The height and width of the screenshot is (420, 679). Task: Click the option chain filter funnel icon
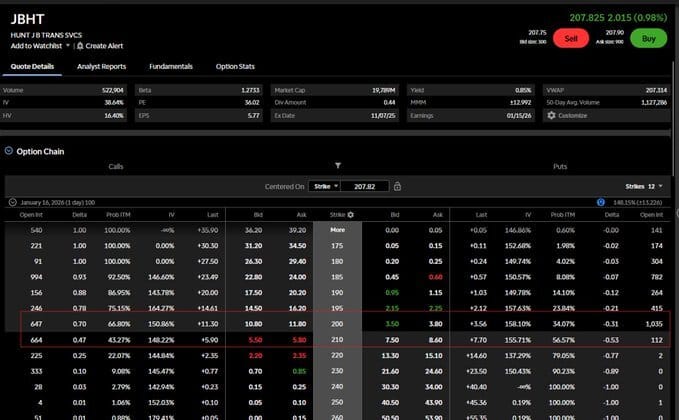(338, 165)
